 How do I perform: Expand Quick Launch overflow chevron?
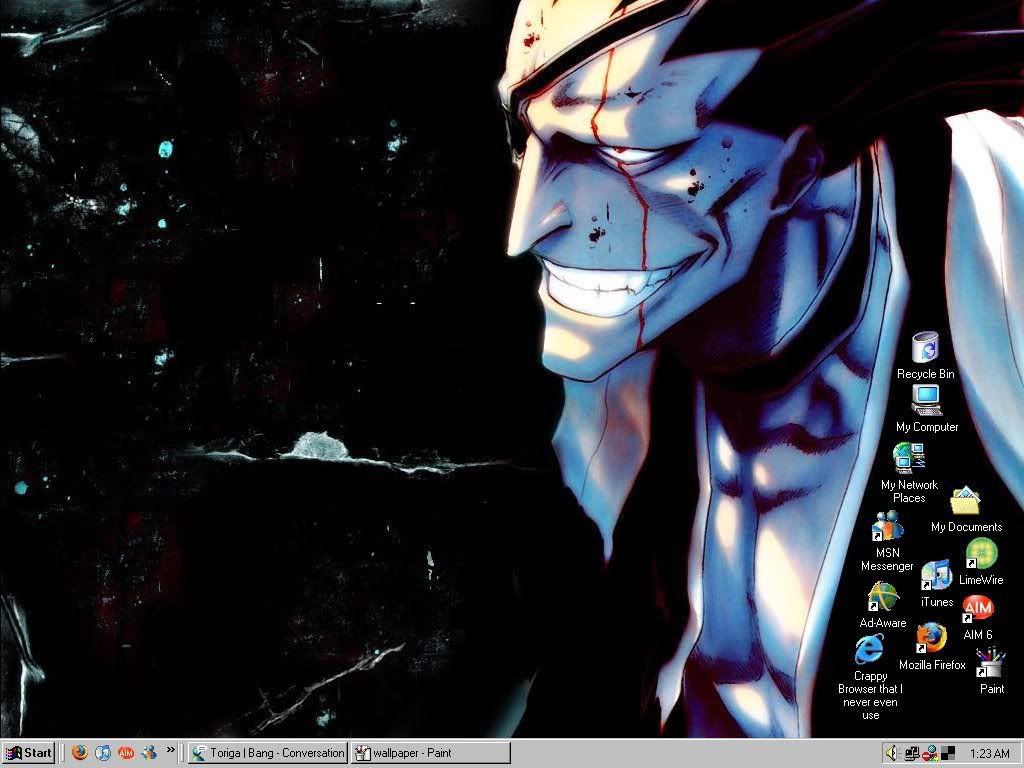171,750
